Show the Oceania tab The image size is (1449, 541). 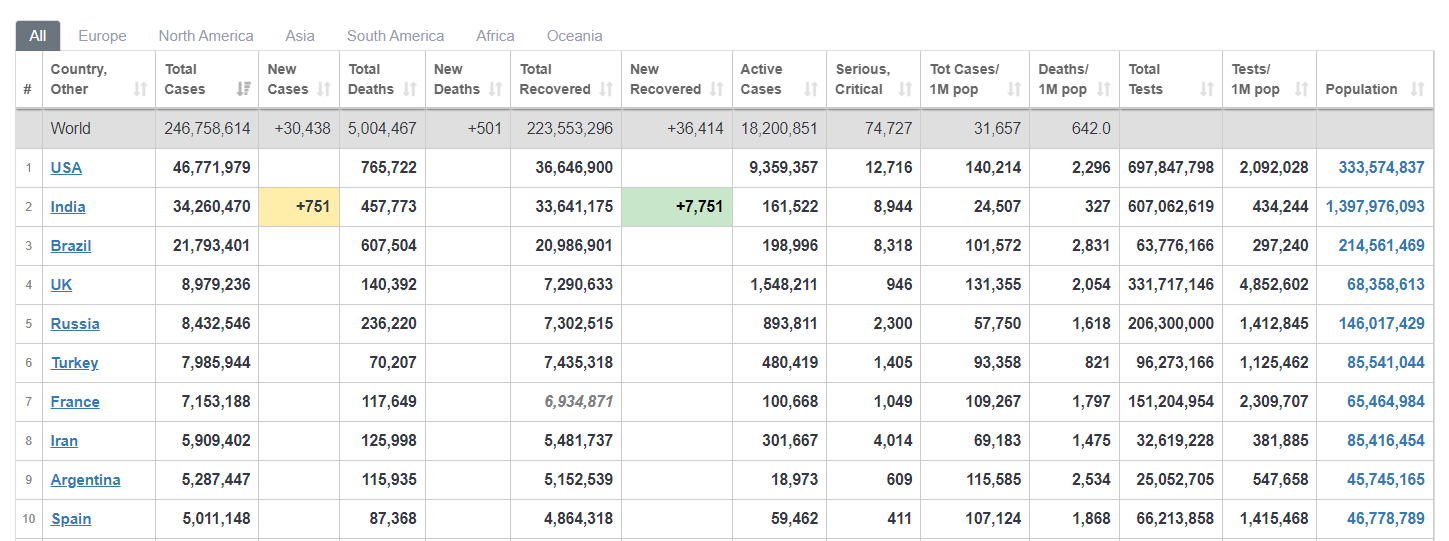pos(575,35)
